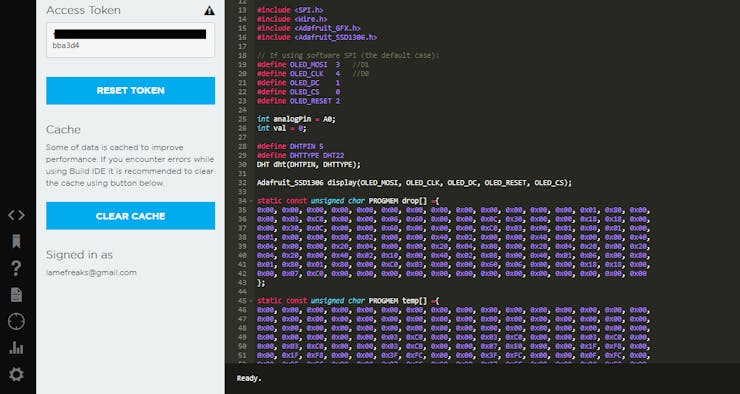
Task: Click the signed-in email lamefreaks@gmail.com
Action: tap(91, 273)
